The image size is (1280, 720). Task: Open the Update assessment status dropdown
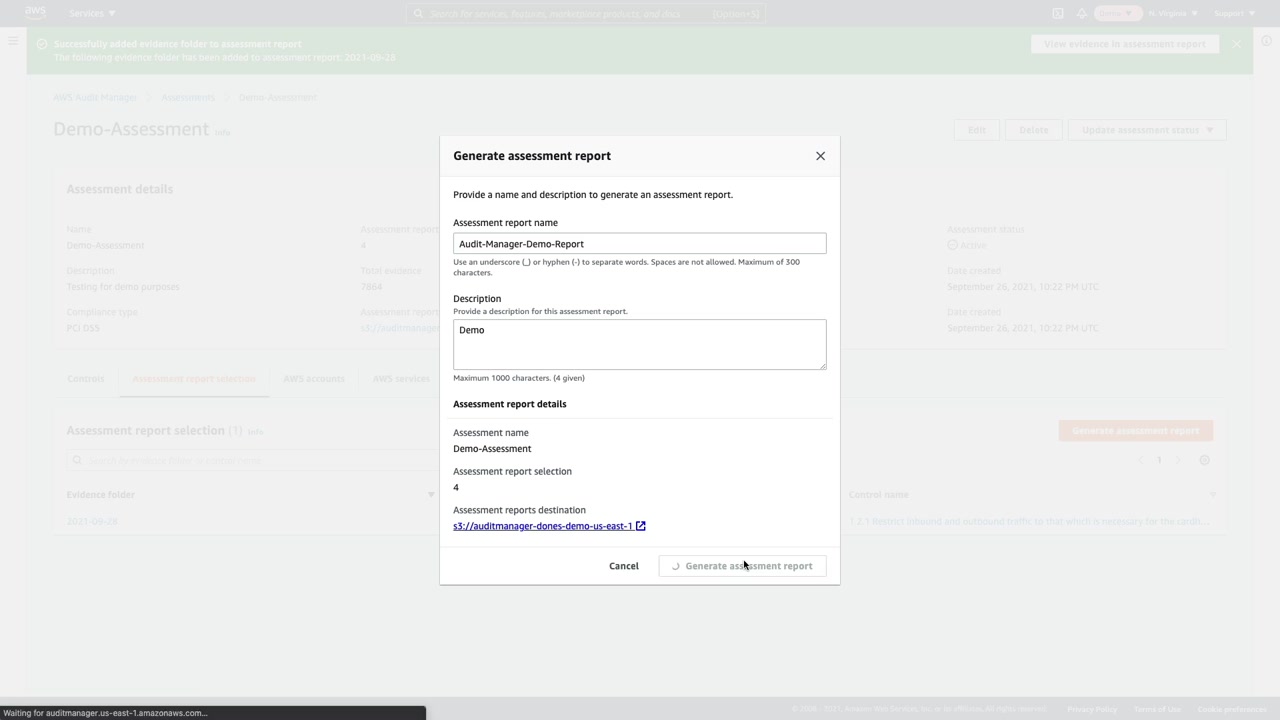click(x=1147, y=130)
